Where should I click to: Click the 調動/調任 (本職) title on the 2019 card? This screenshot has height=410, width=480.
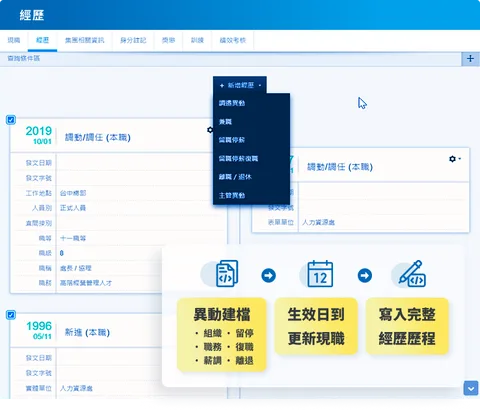coord(98,137)
